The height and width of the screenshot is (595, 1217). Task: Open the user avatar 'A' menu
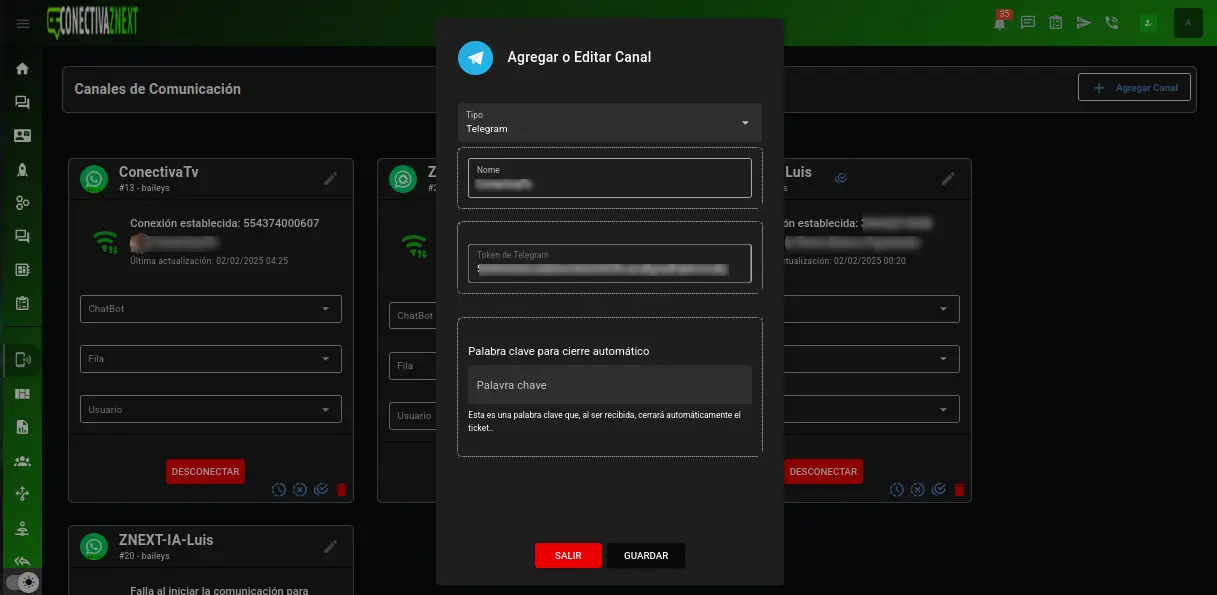1188,23
